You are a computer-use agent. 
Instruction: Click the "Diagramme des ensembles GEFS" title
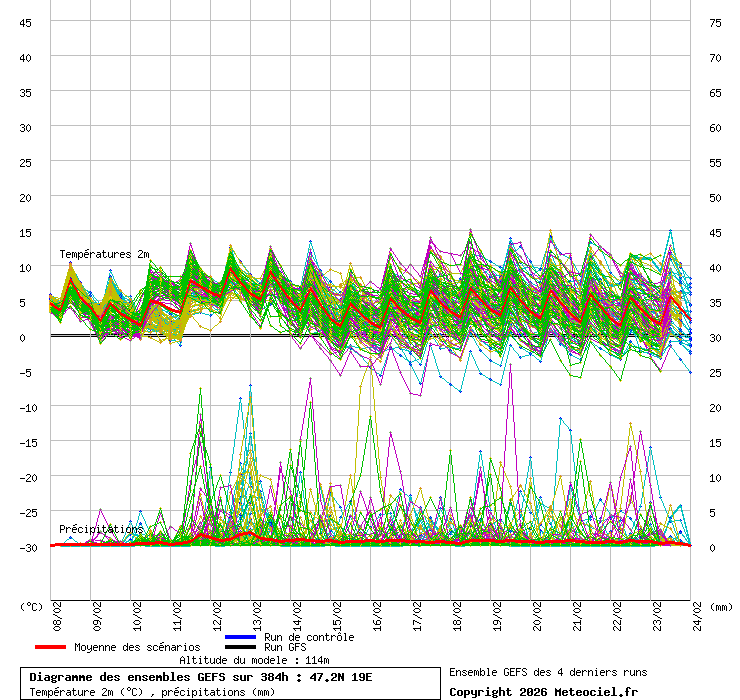pos(200,677)
